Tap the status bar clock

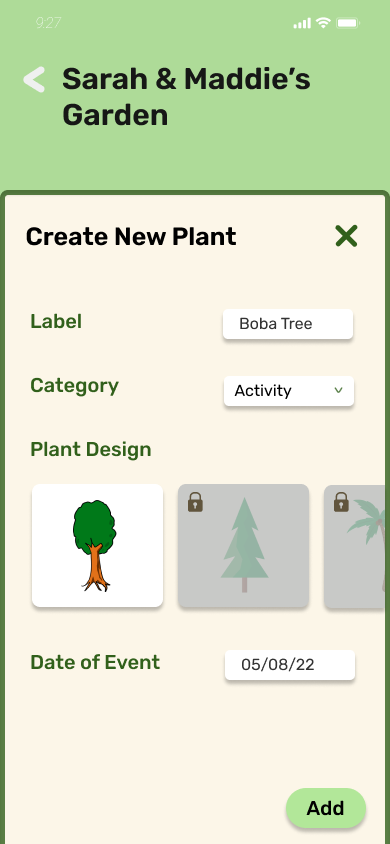(x=48, y=23)
